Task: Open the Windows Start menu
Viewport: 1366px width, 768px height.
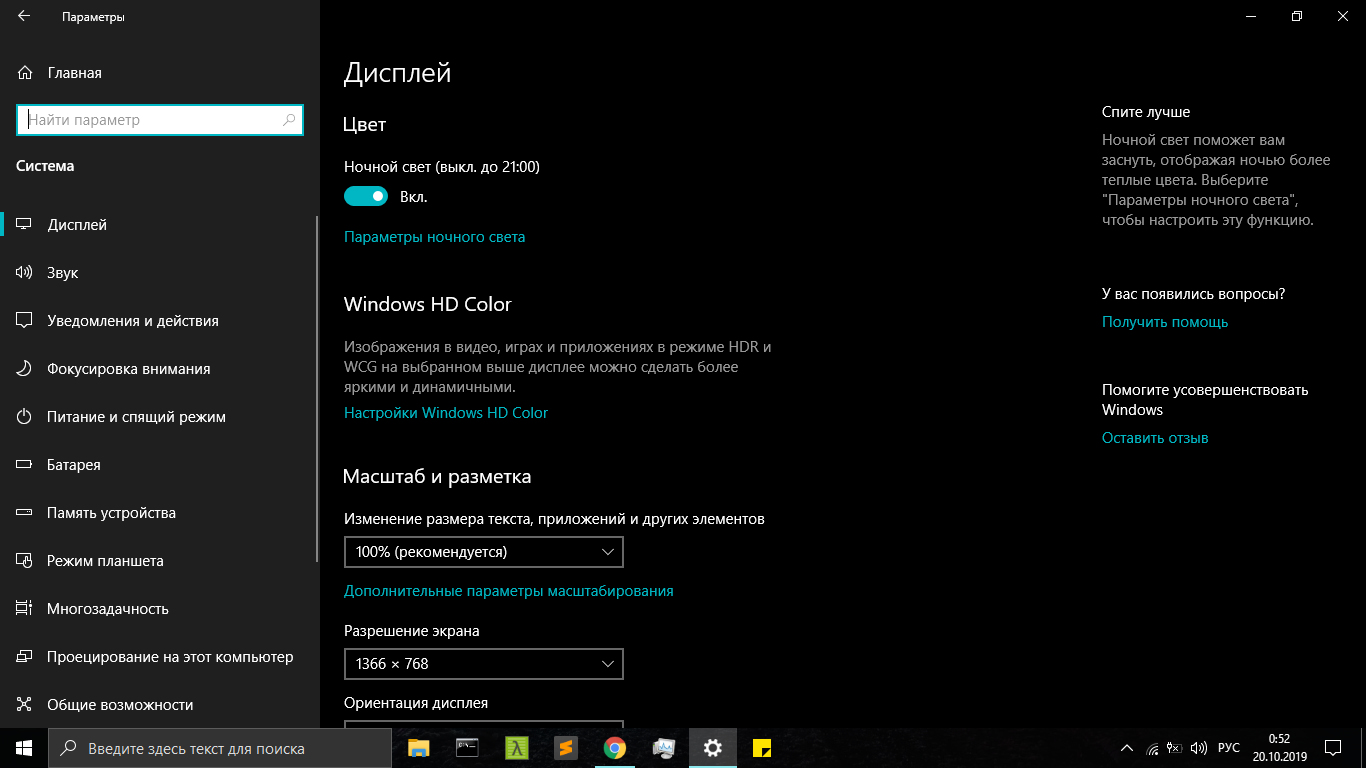Action: click(24, 748)
